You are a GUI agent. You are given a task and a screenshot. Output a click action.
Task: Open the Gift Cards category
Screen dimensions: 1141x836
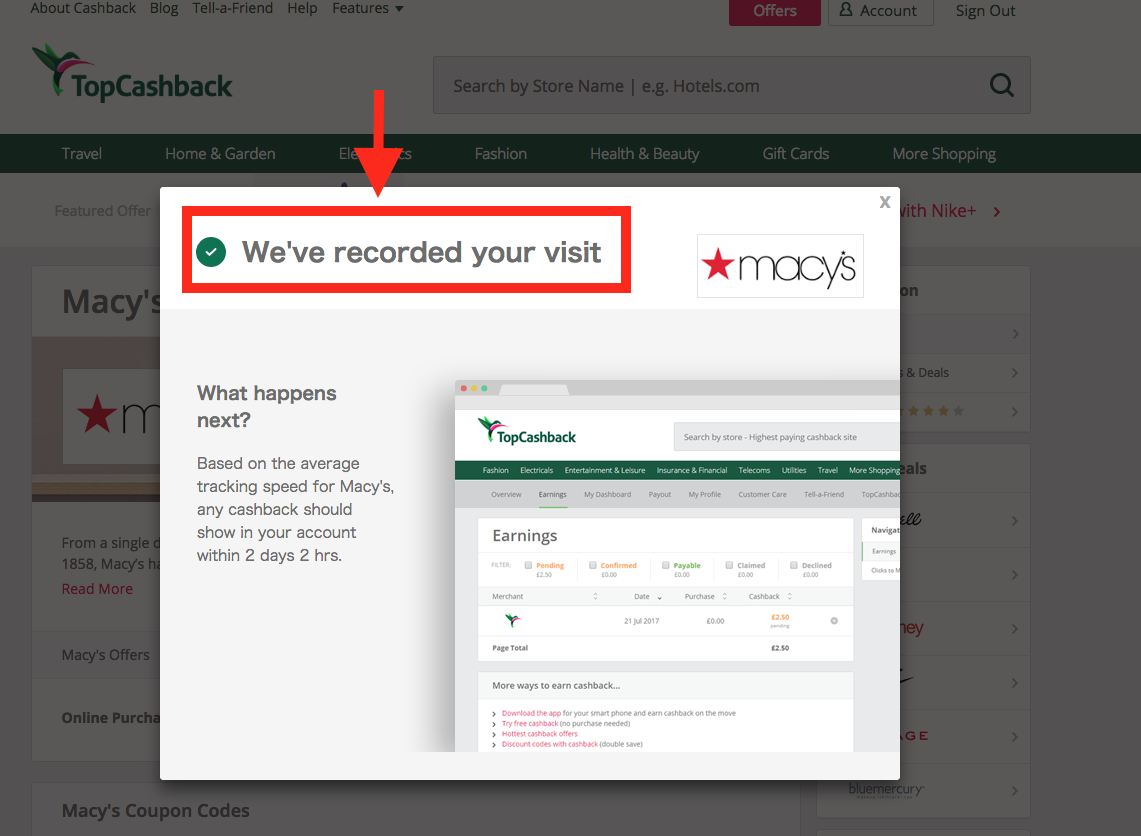[795, 154]
